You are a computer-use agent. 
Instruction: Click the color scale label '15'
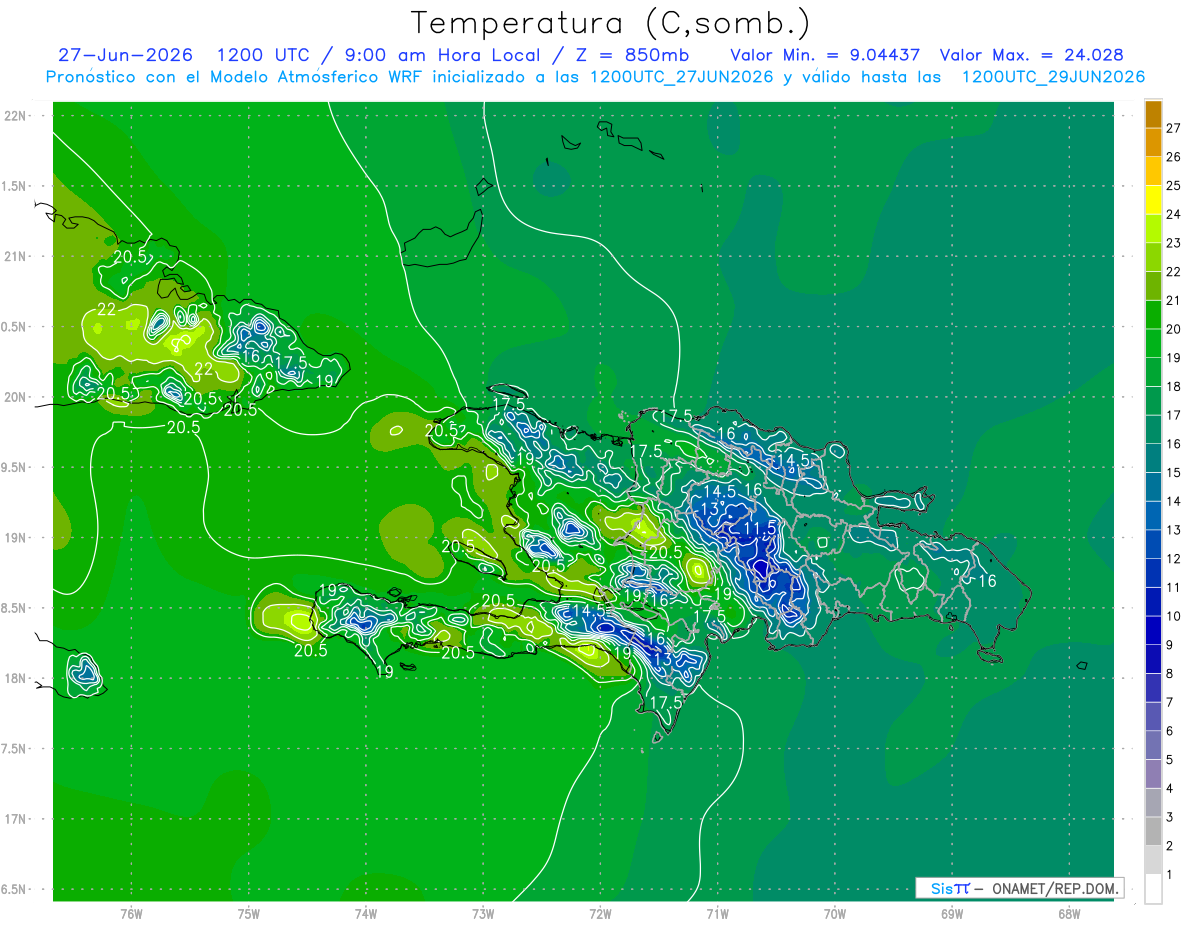tap(1173, 472)
